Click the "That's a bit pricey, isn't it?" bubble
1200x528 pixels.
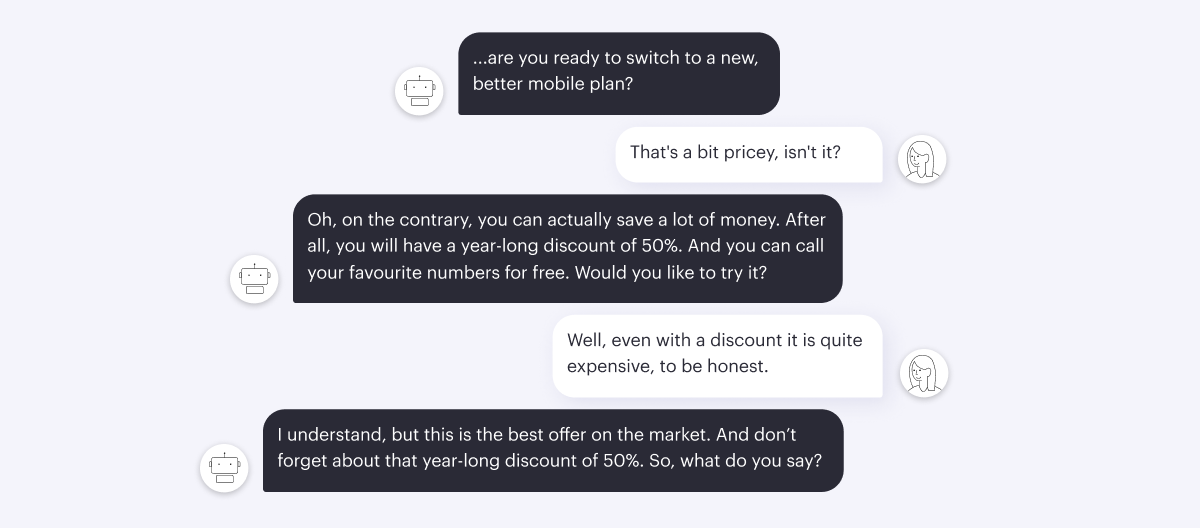(749, 154)
